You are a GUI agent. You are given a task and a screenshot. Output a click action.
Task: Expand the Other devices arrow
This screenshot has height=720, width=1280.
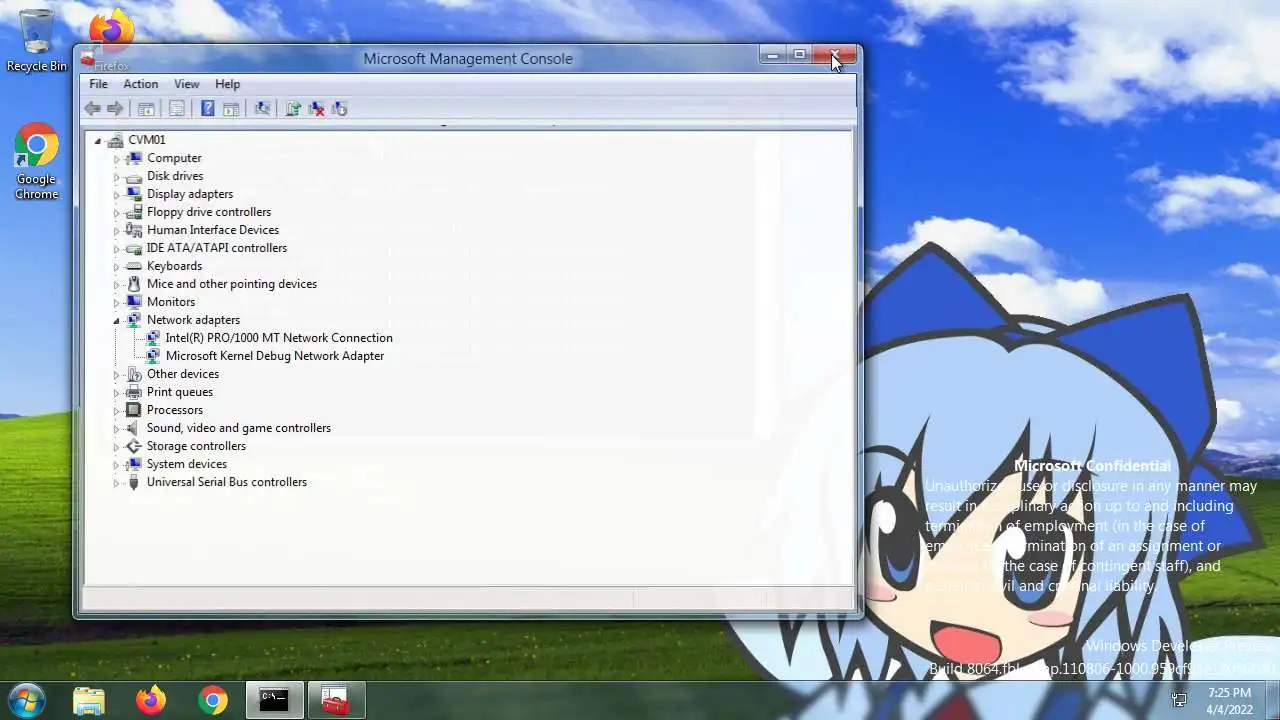point(116,375)
